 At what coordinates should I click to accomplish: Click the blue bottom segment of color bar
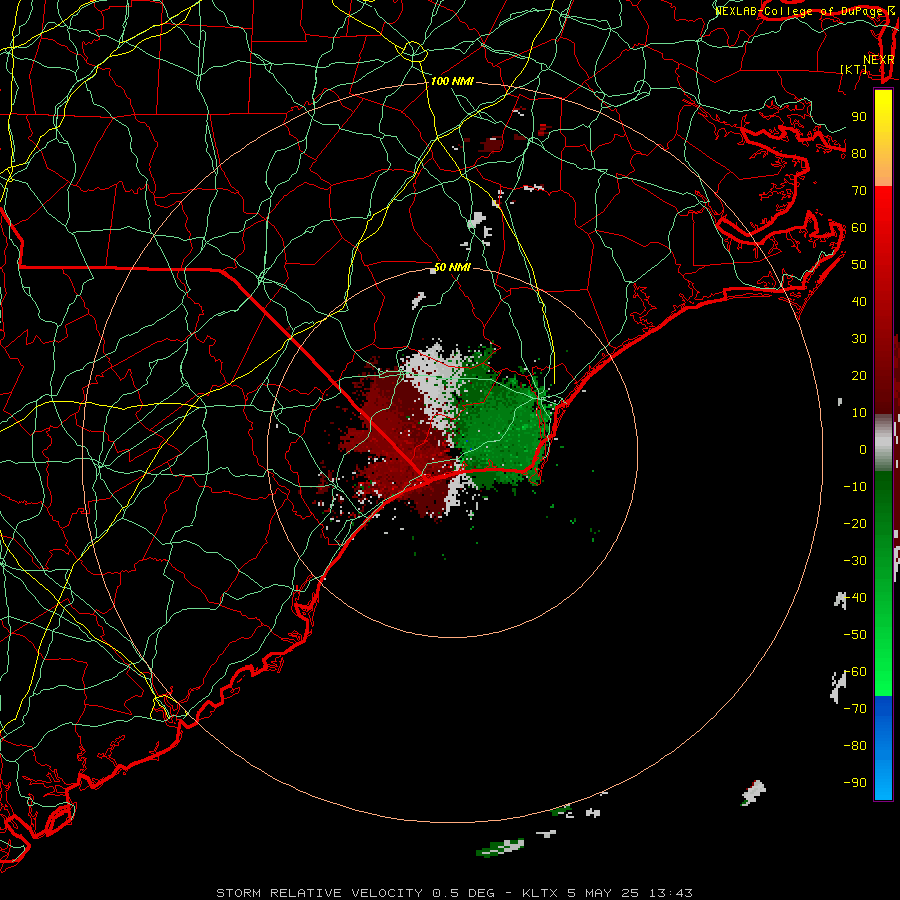tap(883, 748)
